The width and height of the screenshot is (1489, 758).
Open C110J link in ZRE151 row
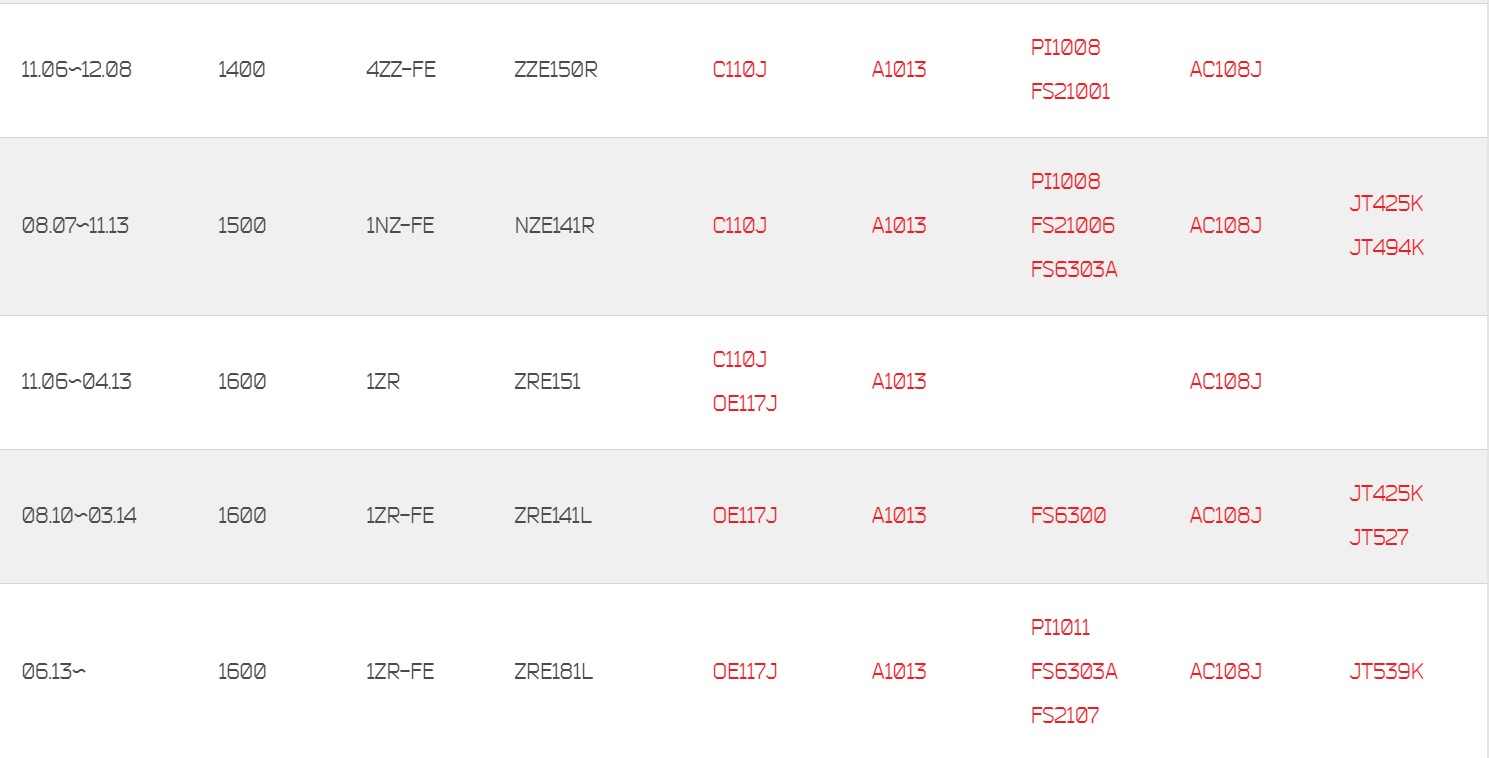coord(739,360)
